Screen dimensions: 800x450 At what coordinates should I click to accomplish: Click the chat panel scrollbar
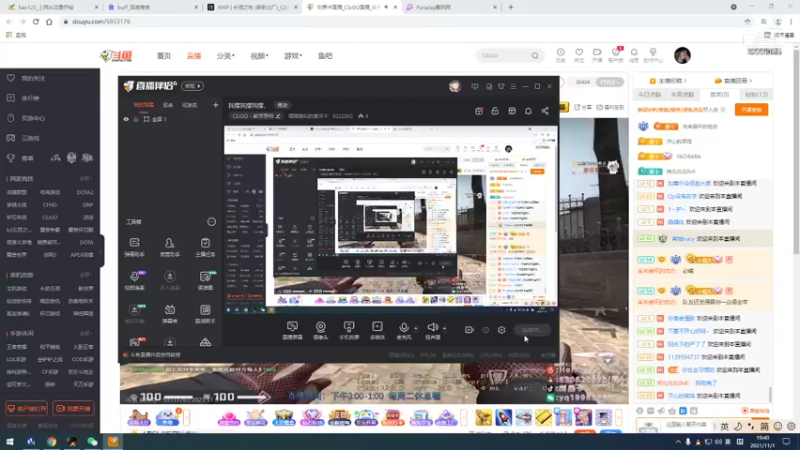click(770, 394)
